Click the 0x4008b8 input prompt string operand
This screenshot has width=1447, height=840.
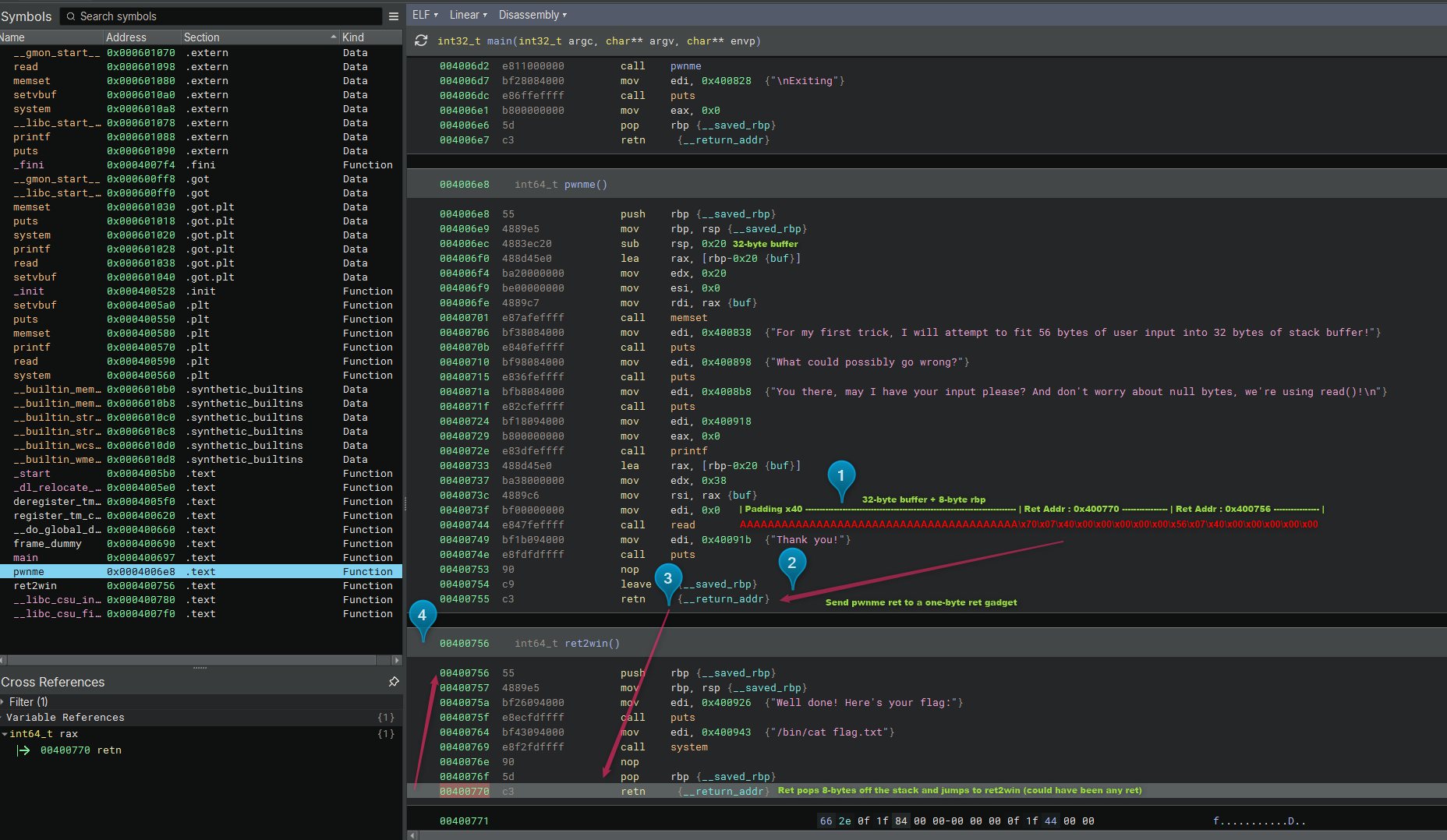[726, 392]
